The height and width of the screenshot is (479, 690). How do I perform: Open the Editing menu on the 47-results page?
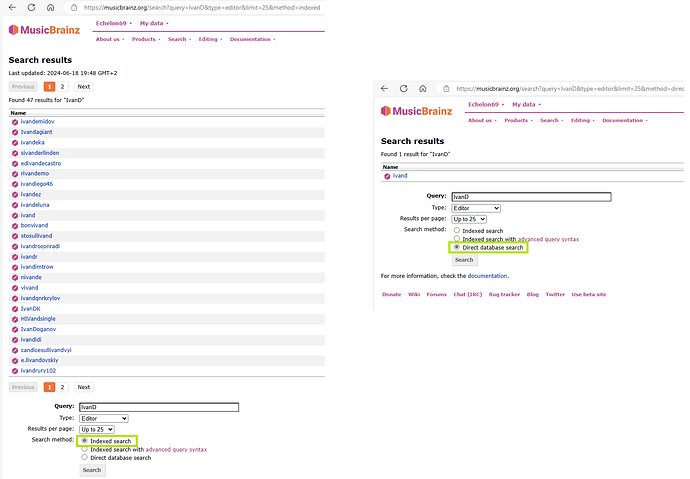coord(208,39)
